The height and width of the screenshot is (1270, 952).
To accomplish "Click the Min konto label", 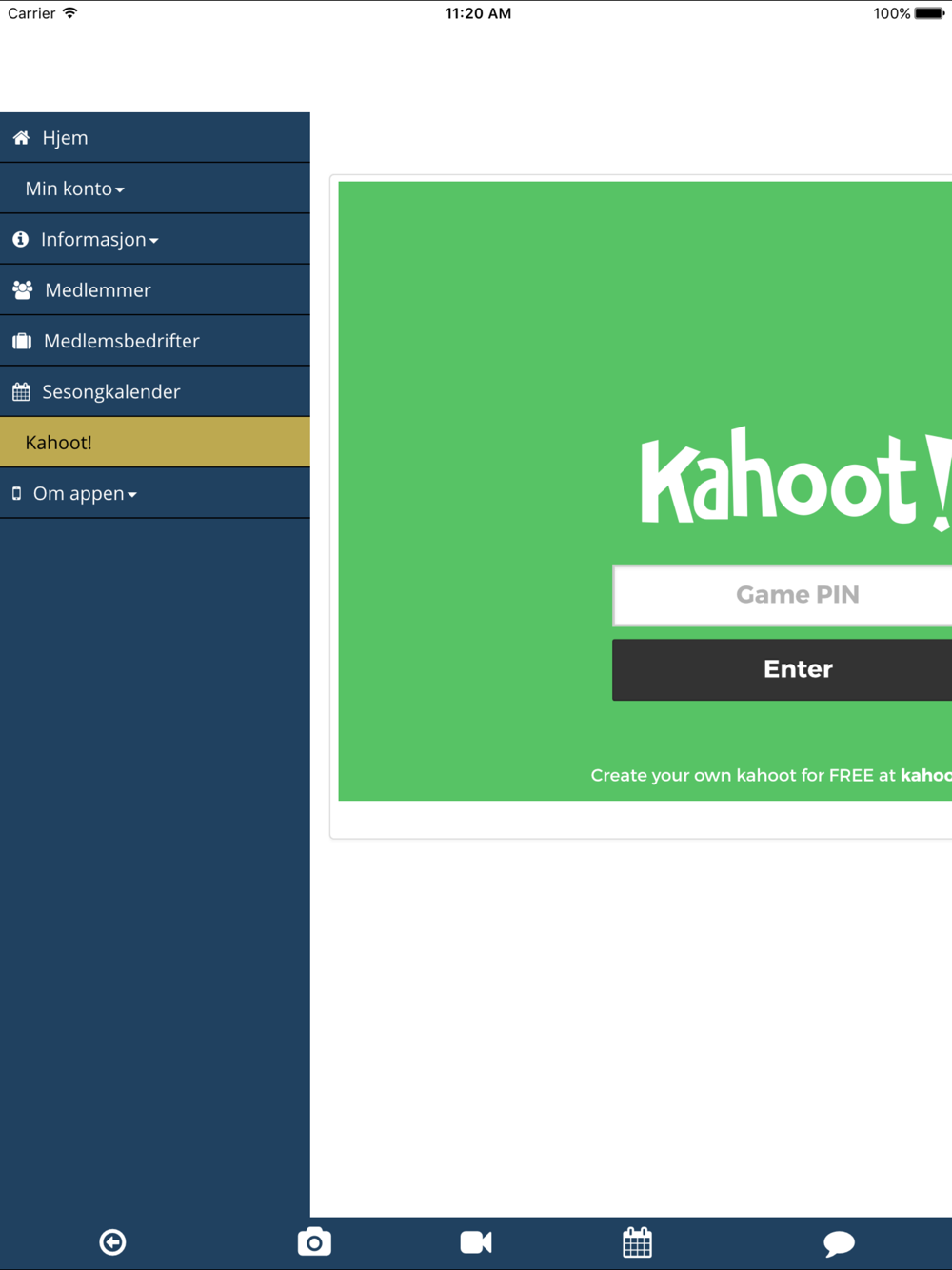I will (x=69, y=189).
